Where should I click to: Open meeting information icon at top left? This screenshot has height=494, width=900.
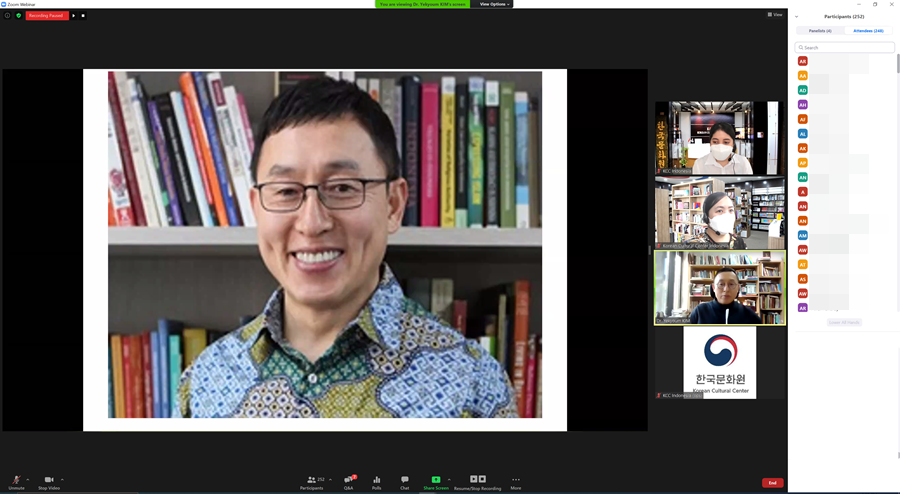coord(7,15)
